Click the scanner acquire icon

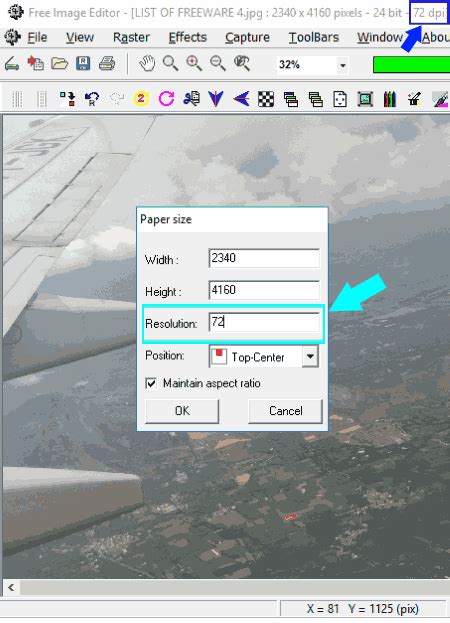[12, 64]
